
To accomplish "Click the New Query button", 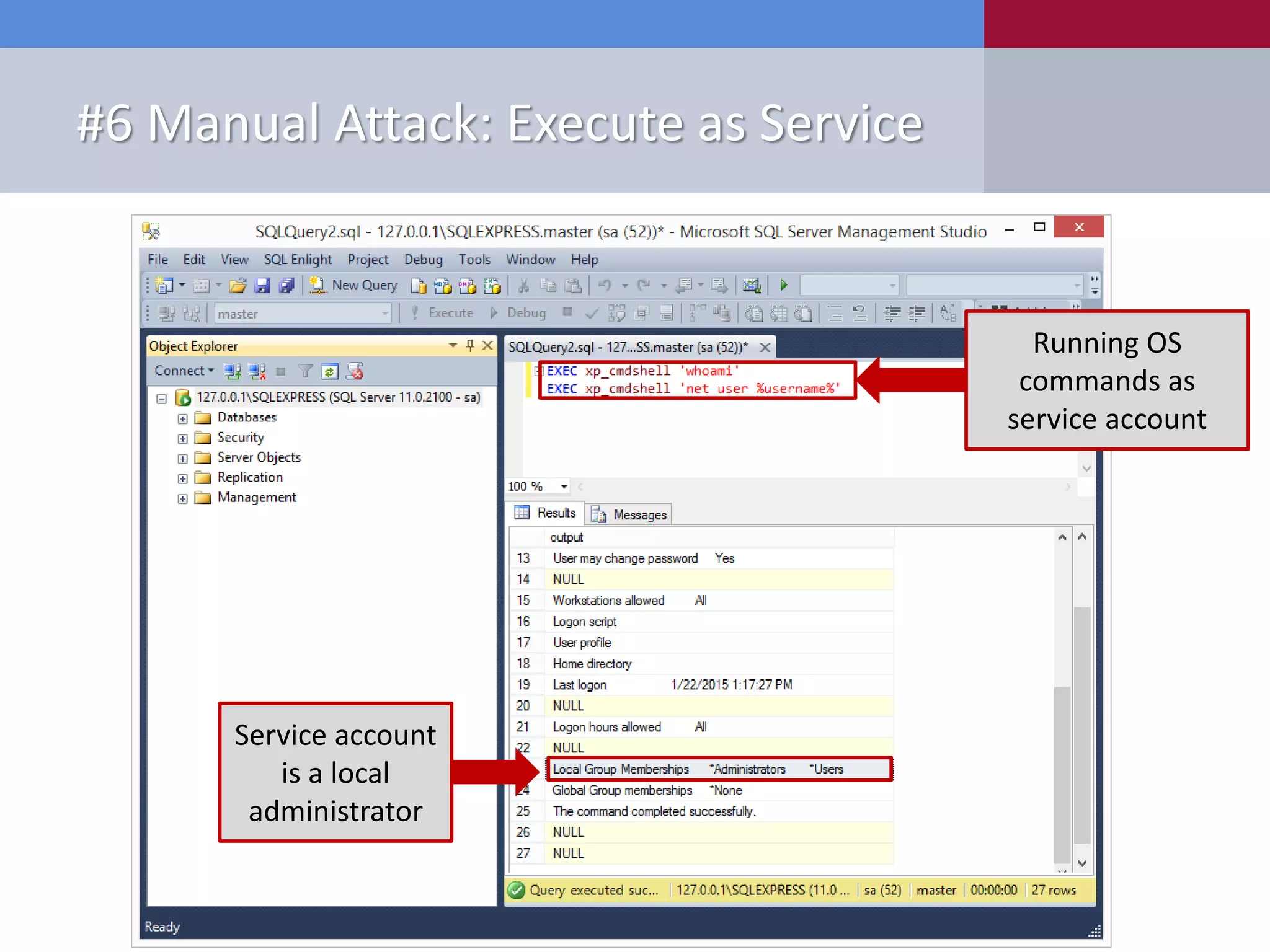I will tap(354, 285).
